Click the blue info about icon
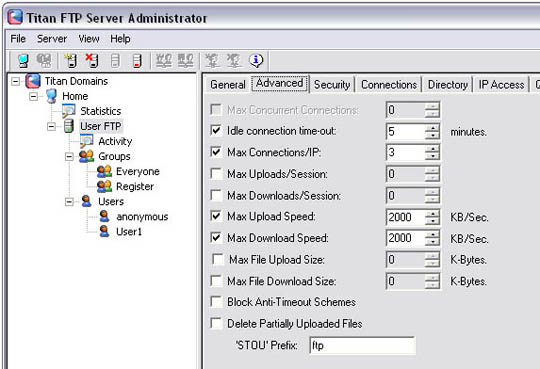Viewport: 540px width, 369px height. (256, 61)
